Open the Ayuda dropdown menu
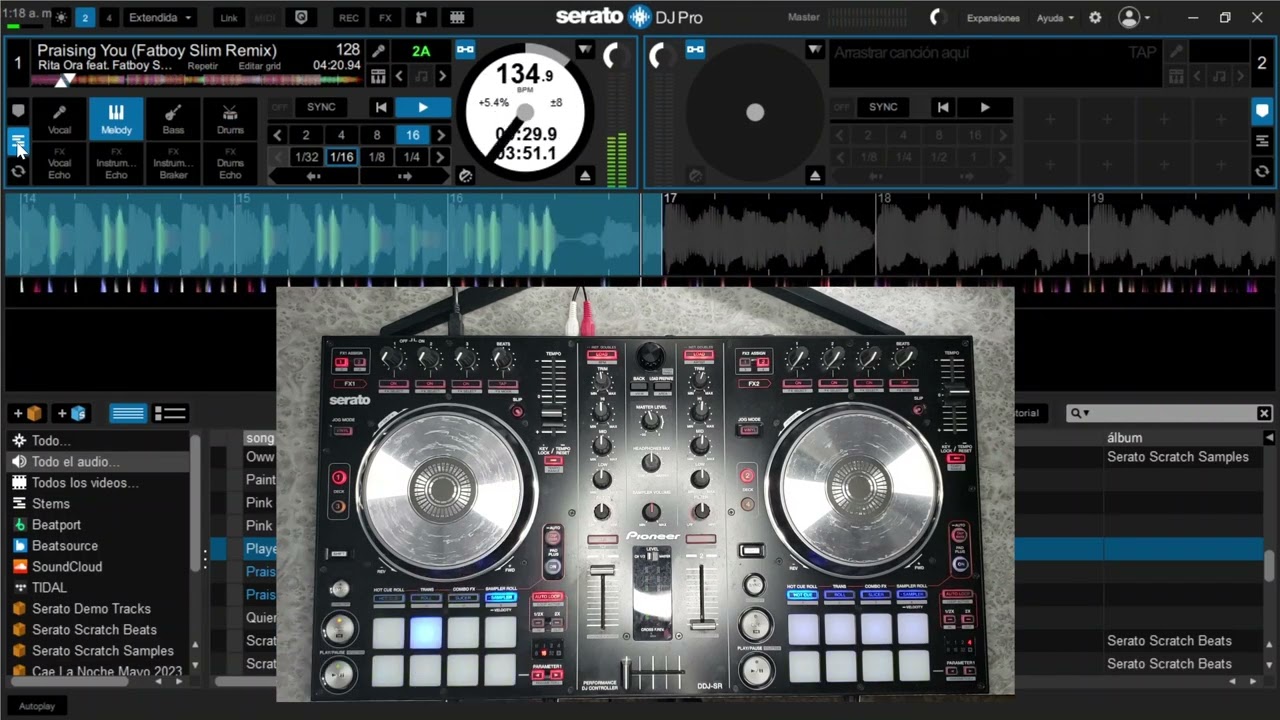The image size is (1280, 720). coord(1055,18)
